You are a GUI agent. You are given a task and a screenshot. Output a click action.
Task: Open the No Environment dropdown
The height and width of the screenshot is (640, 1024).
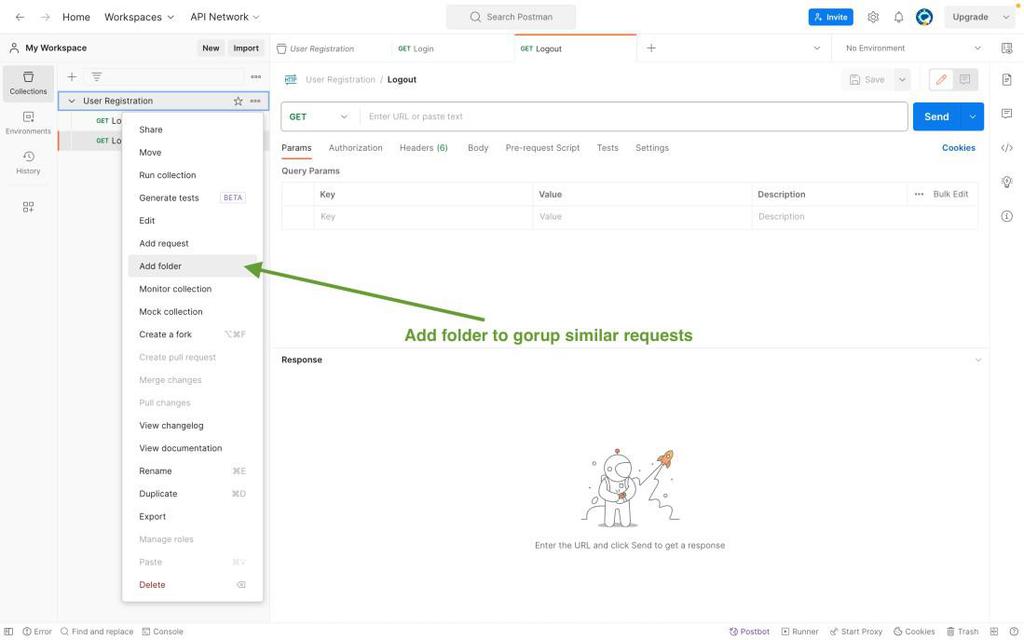tap(912, 48)
